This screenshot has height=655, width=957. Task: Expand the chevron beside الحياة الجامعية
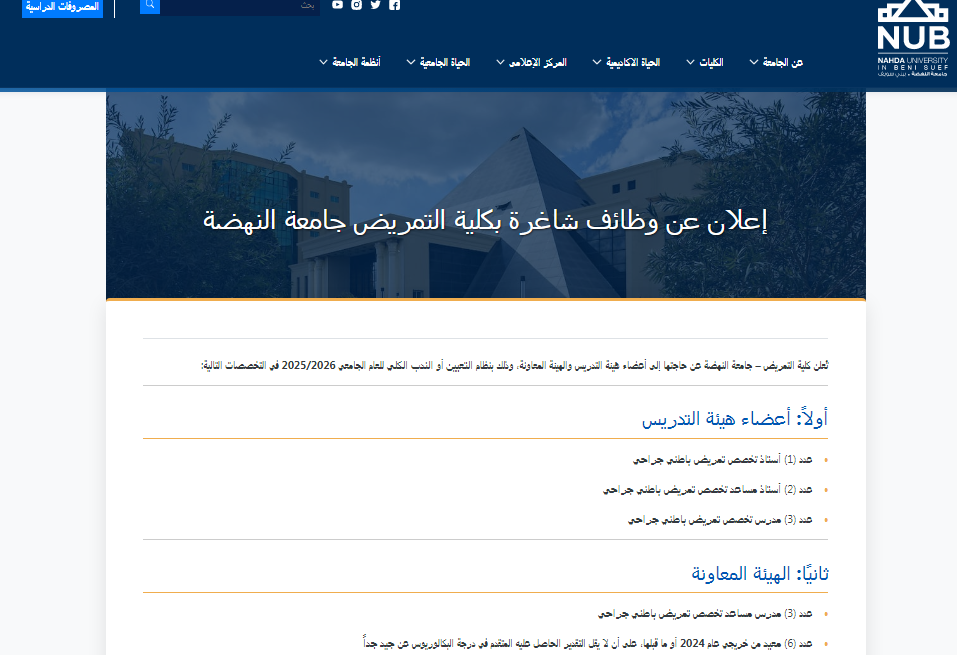coord(410,62)
